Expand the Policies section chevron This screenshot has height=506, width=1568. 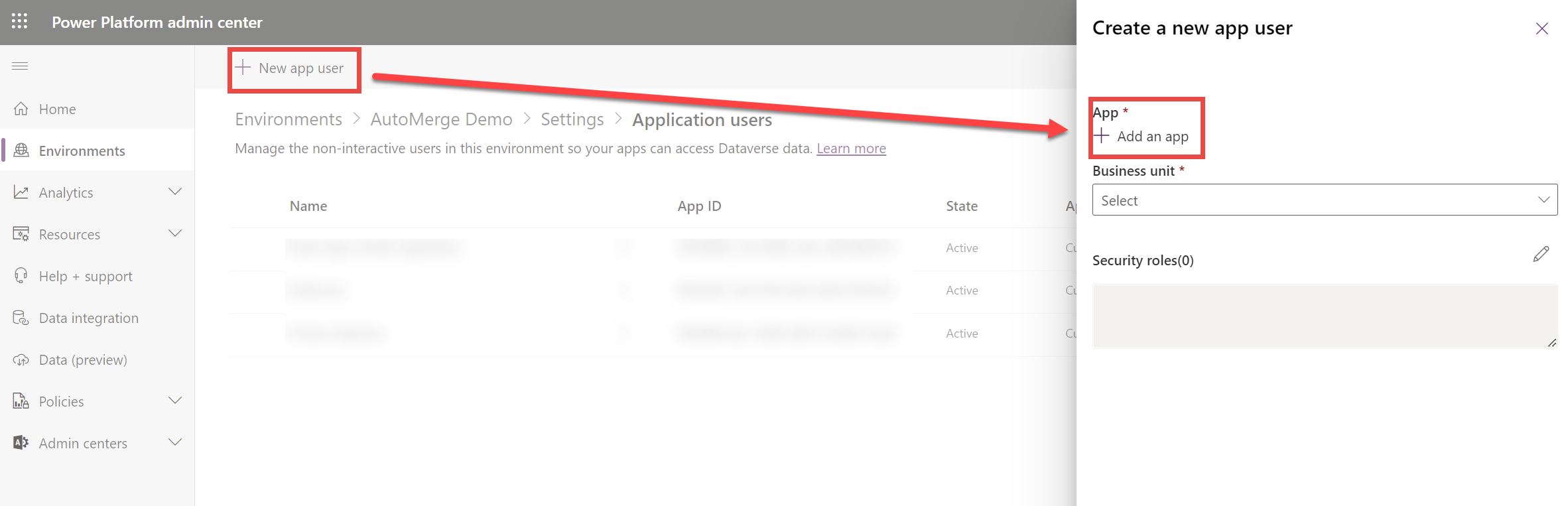click(175, 401)
